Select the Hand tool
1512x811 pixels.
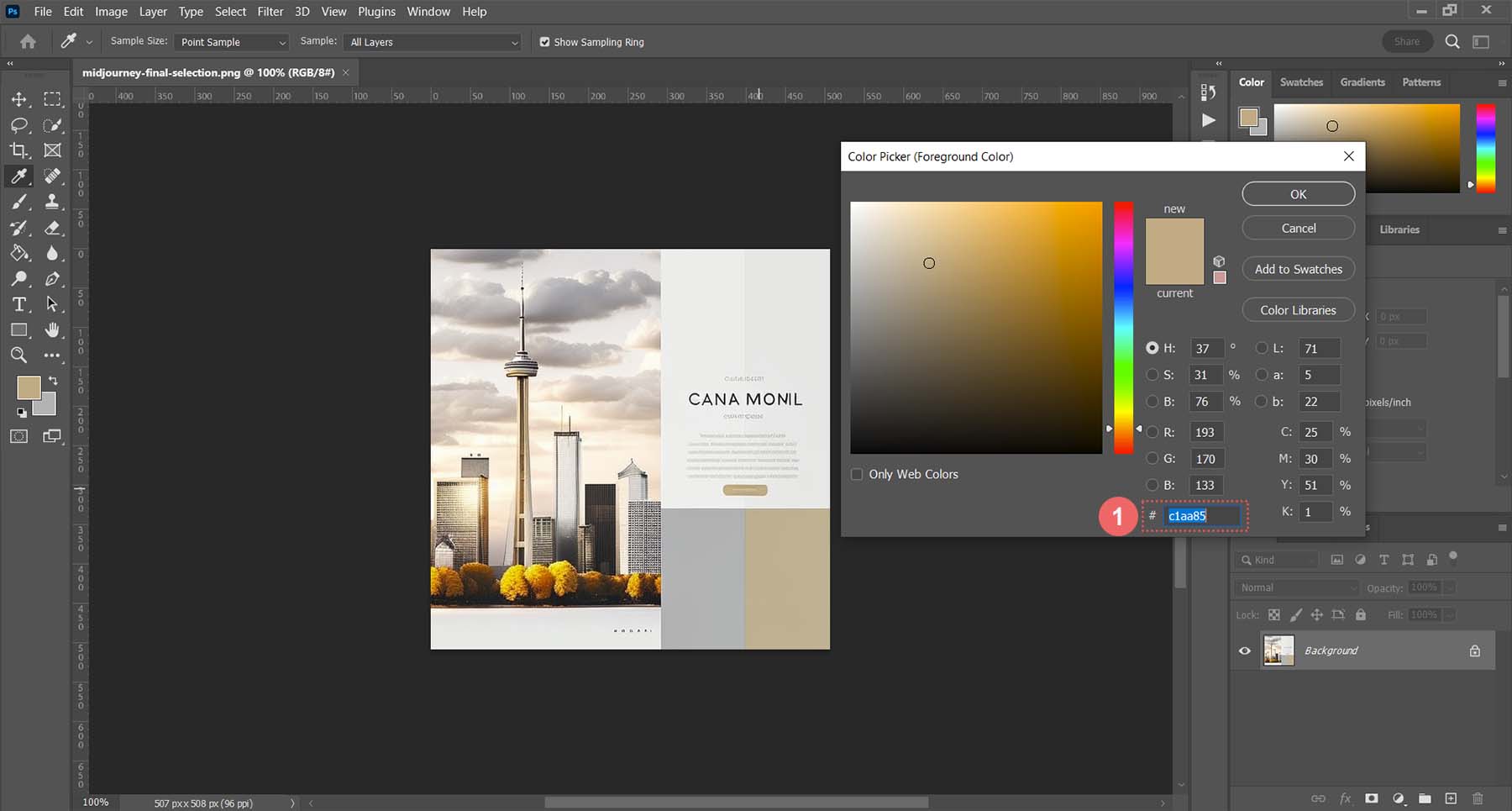[x=52, y=329]
